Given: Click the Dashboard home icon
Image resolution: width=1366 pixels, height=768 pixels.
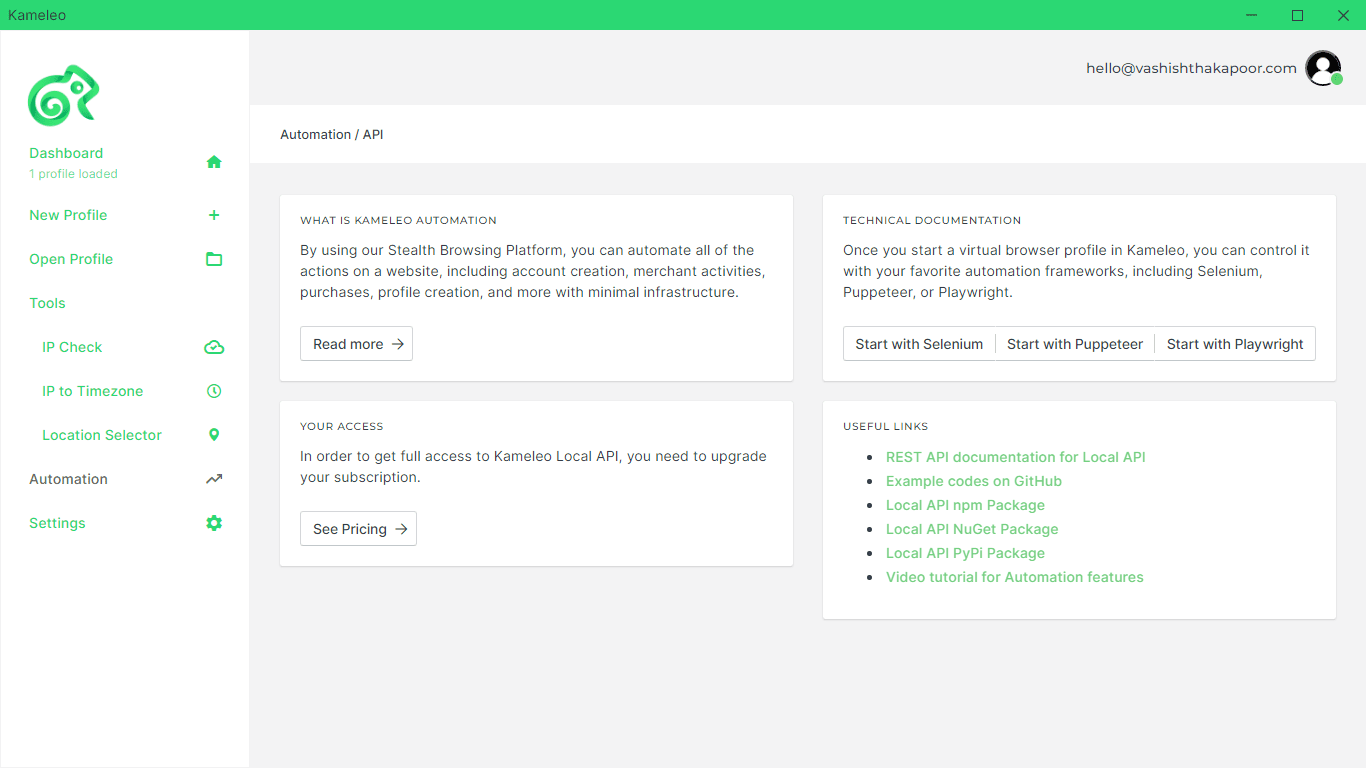Looking at the screenshot, I should click(x=214, y=162).
